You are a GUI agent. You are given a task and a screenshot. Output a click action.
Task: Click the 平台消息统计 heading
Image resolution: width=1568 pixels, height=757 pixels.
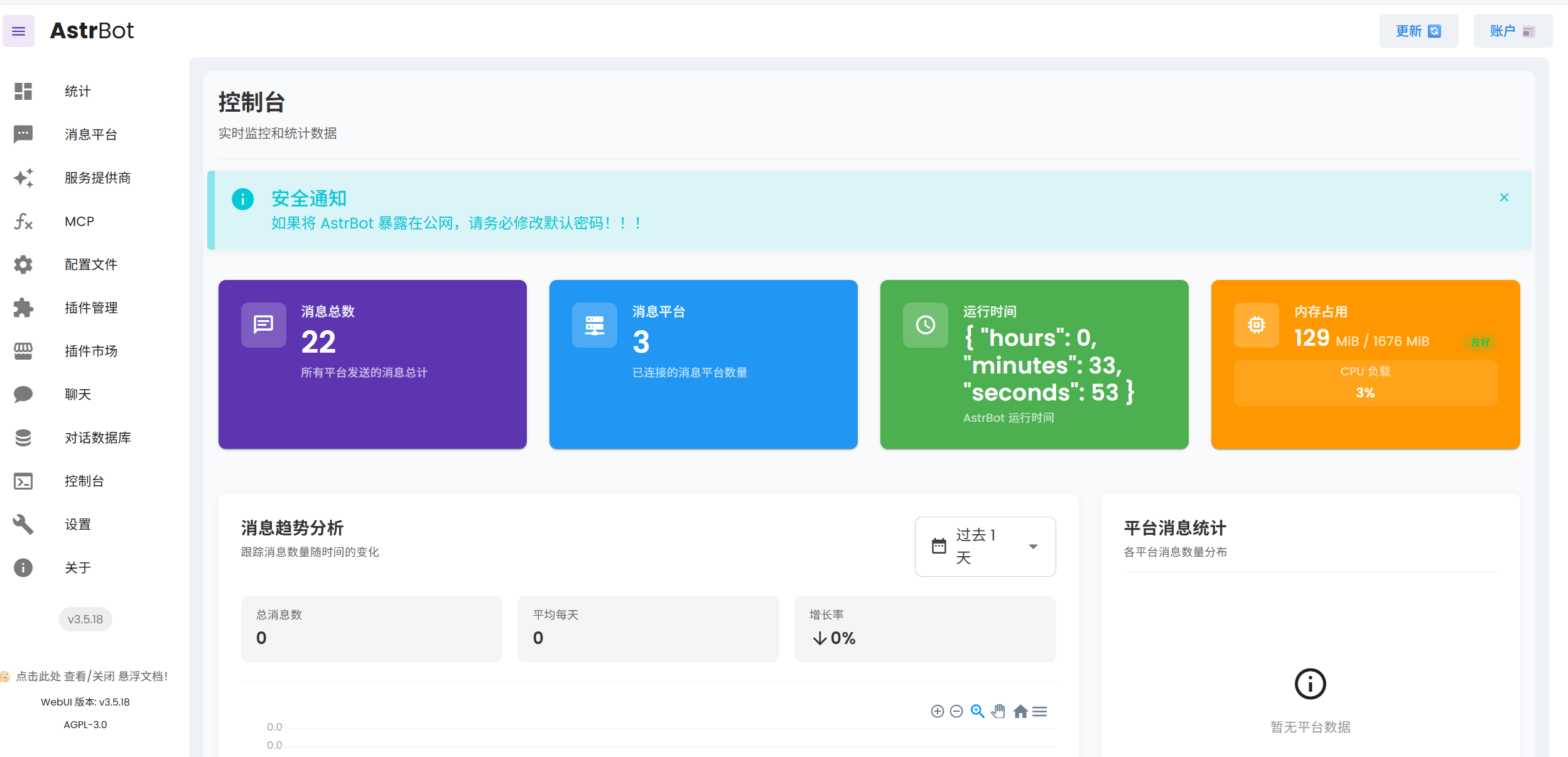click(1175, 528)
